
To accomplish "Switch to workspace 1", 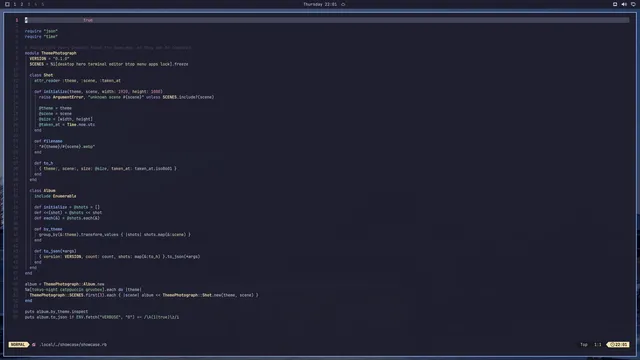I will point(15,4).
